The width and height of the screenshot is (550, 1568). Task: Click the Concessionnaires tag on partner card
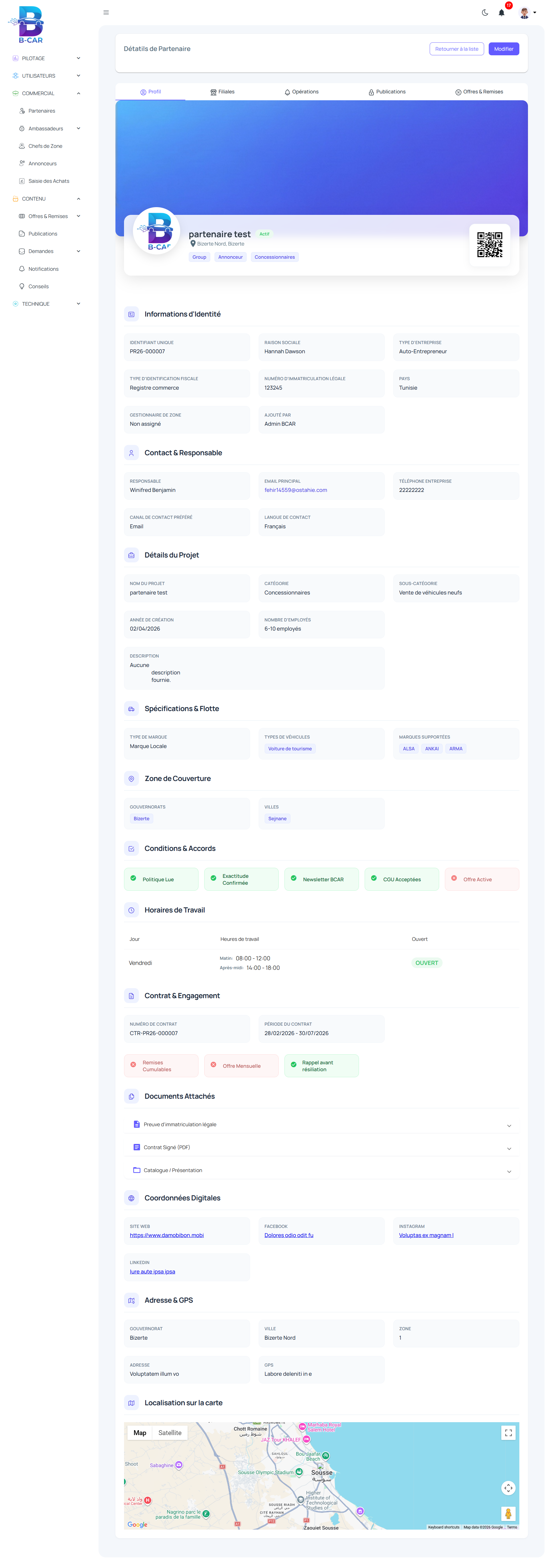275,258
